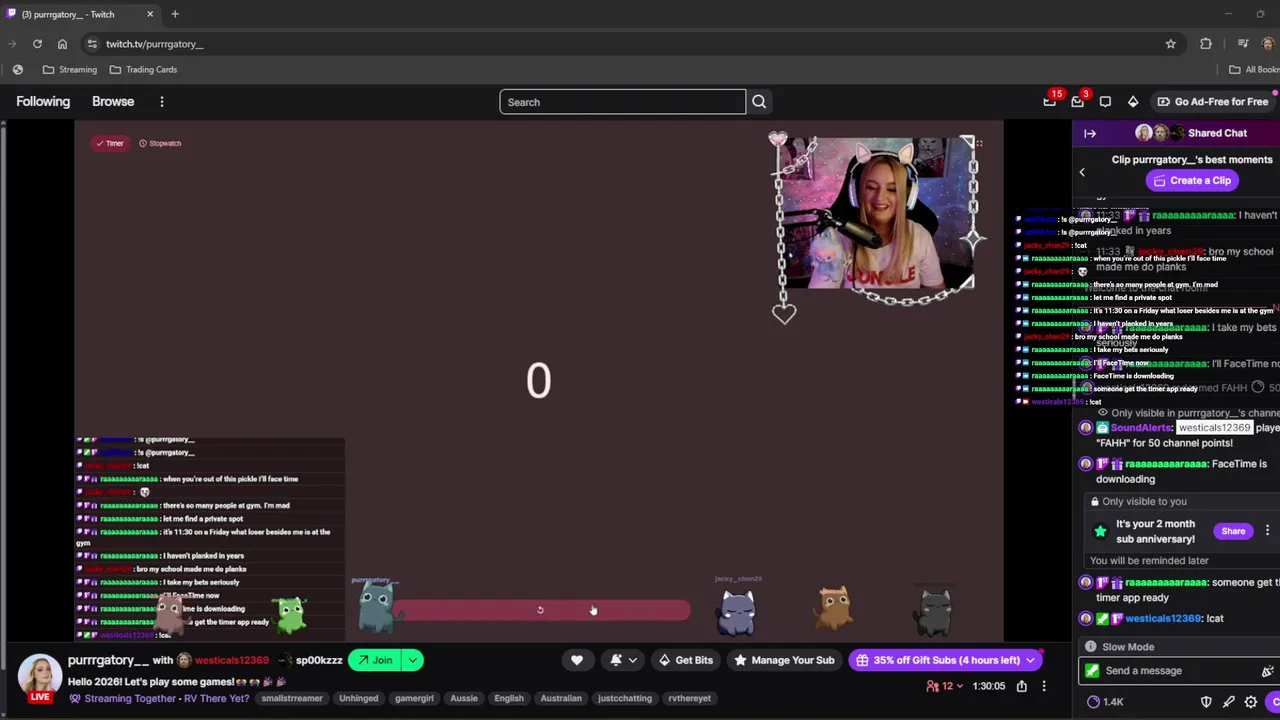Click the celebration emote icon in message box
Screen dimensions: 1280x720
[x=1267, y=671]
